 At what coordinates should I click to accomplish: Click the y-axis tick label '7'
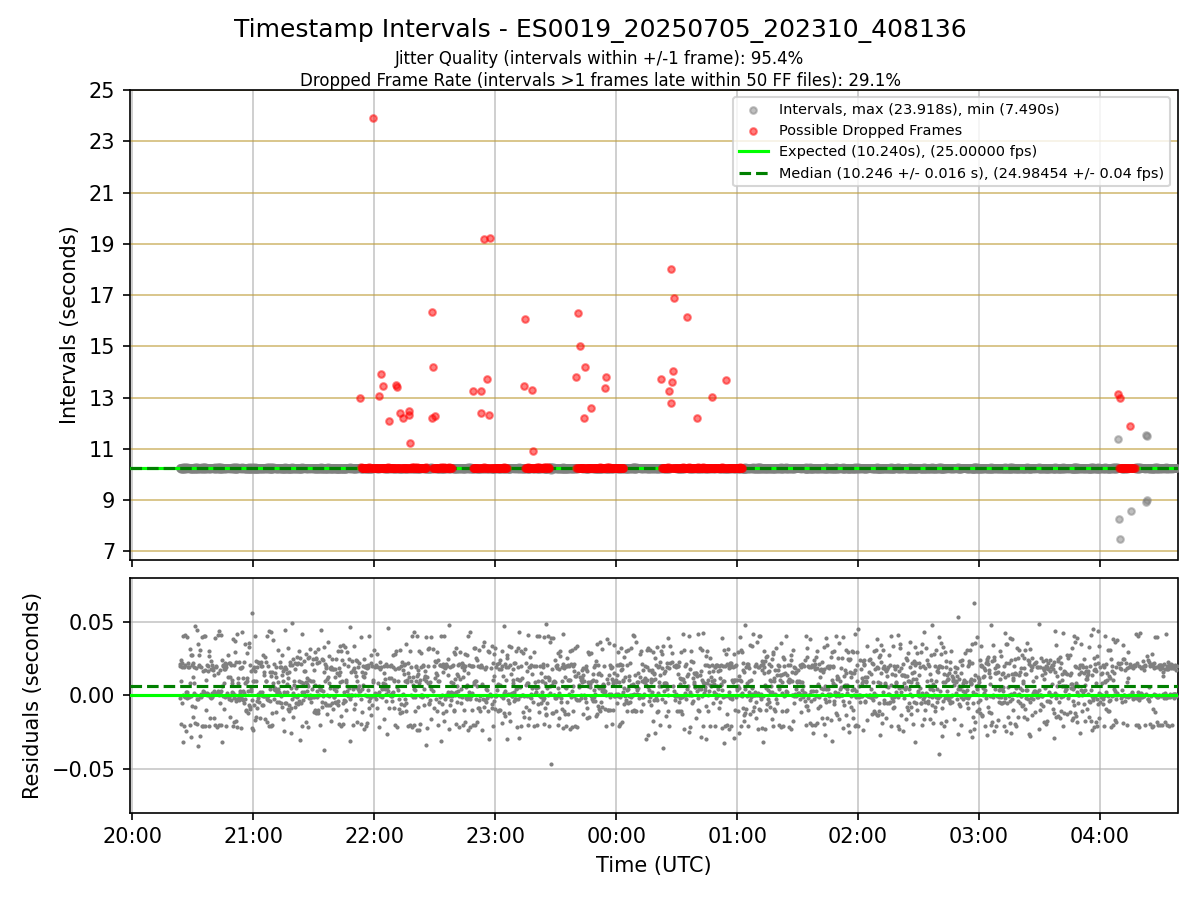point(108,552)
